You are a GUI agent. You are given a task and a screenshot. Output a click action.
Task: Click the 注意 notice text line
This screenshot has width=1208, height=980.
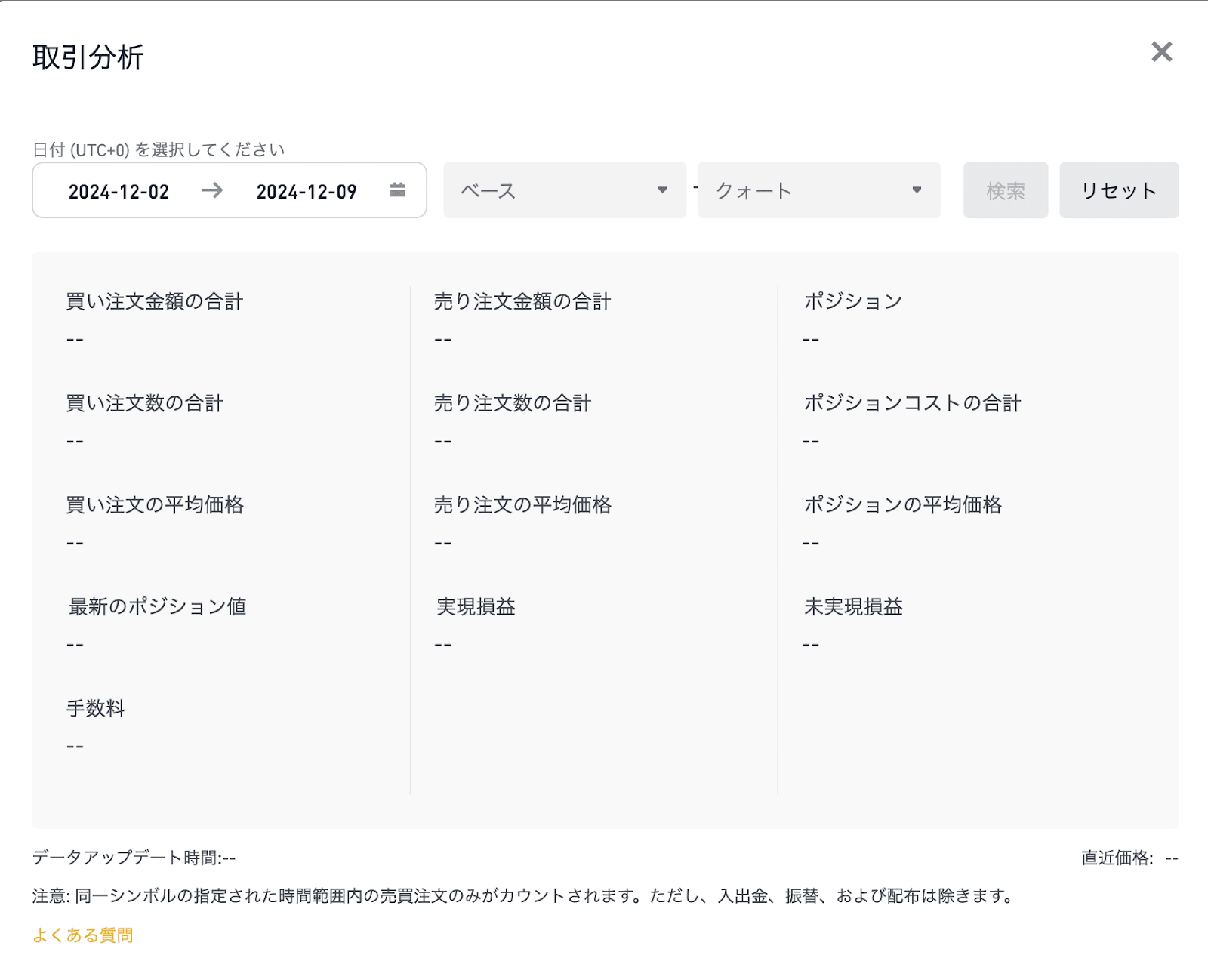point(525,896)
